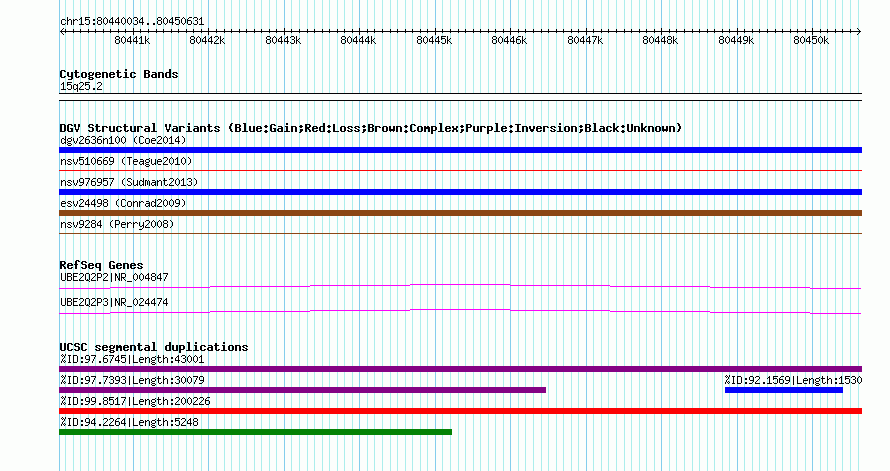Click the nsv510669 (Teague2010) label

coord(126,161)
